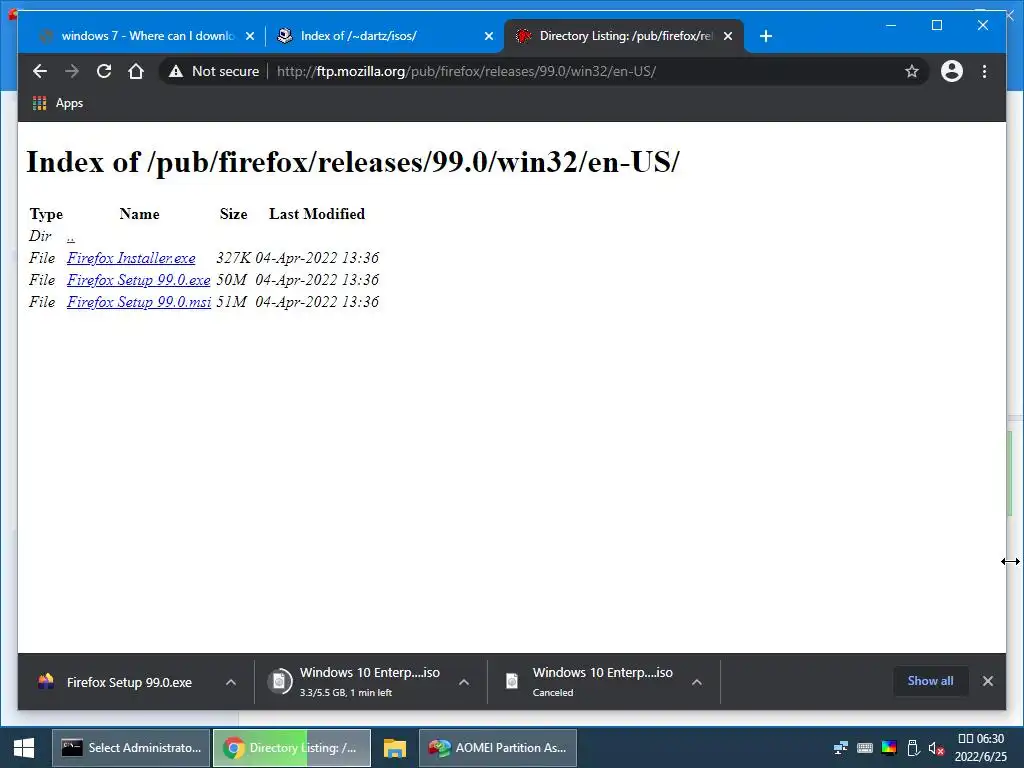Open the Windows Start menu
Image resolution: width=1024 pixels, height=768 pixels.
click(x=24, y=748)
